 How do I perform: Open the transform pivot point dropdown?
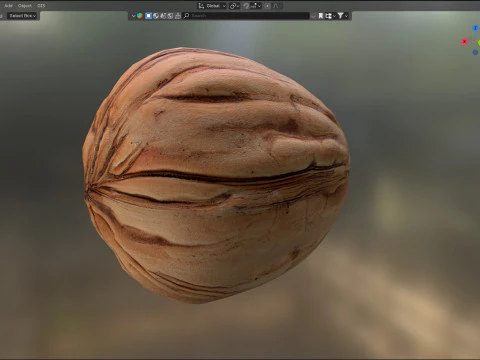234,6
